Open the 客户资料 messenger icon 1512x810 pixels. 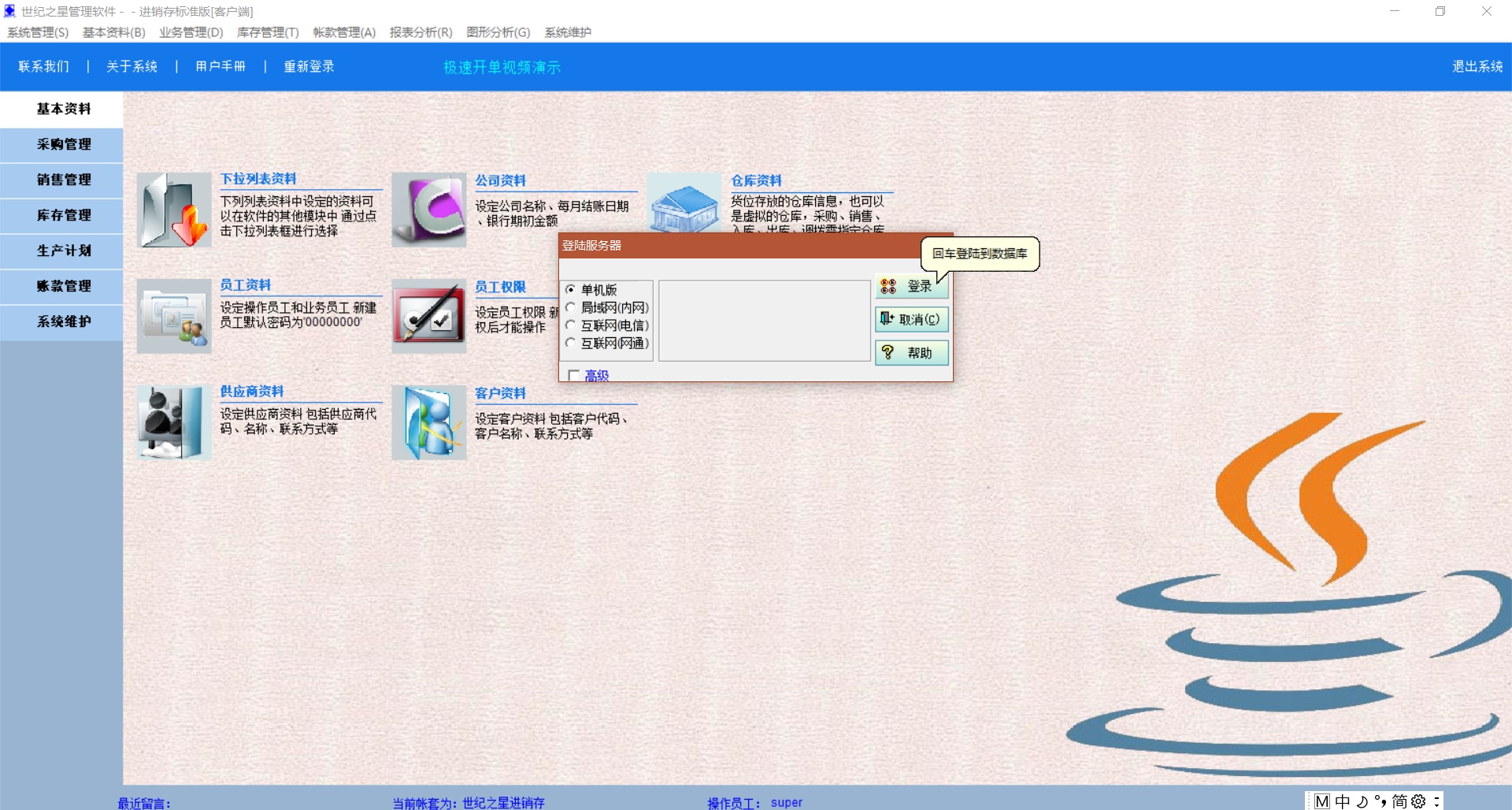pyautogui.click(x=429, y=422)
